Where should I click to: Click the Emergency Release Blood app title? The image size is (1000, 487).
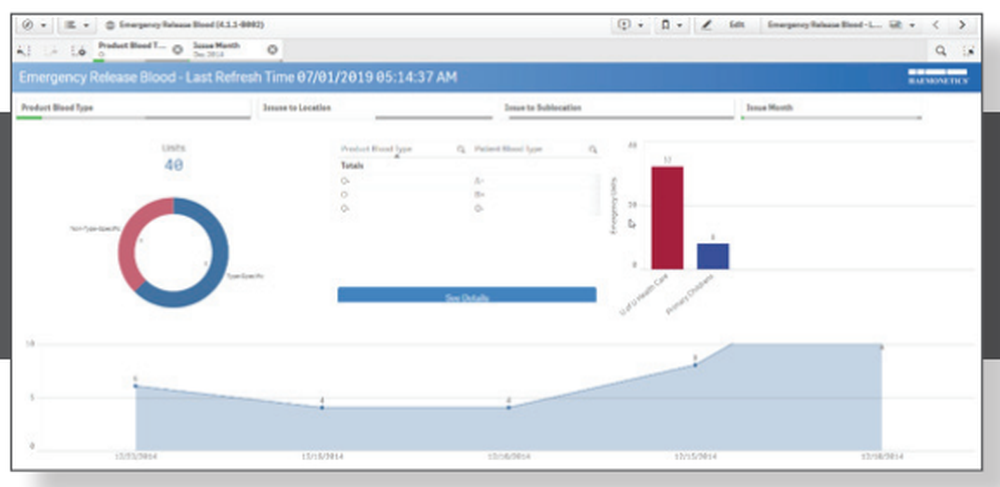pos(191,25)
